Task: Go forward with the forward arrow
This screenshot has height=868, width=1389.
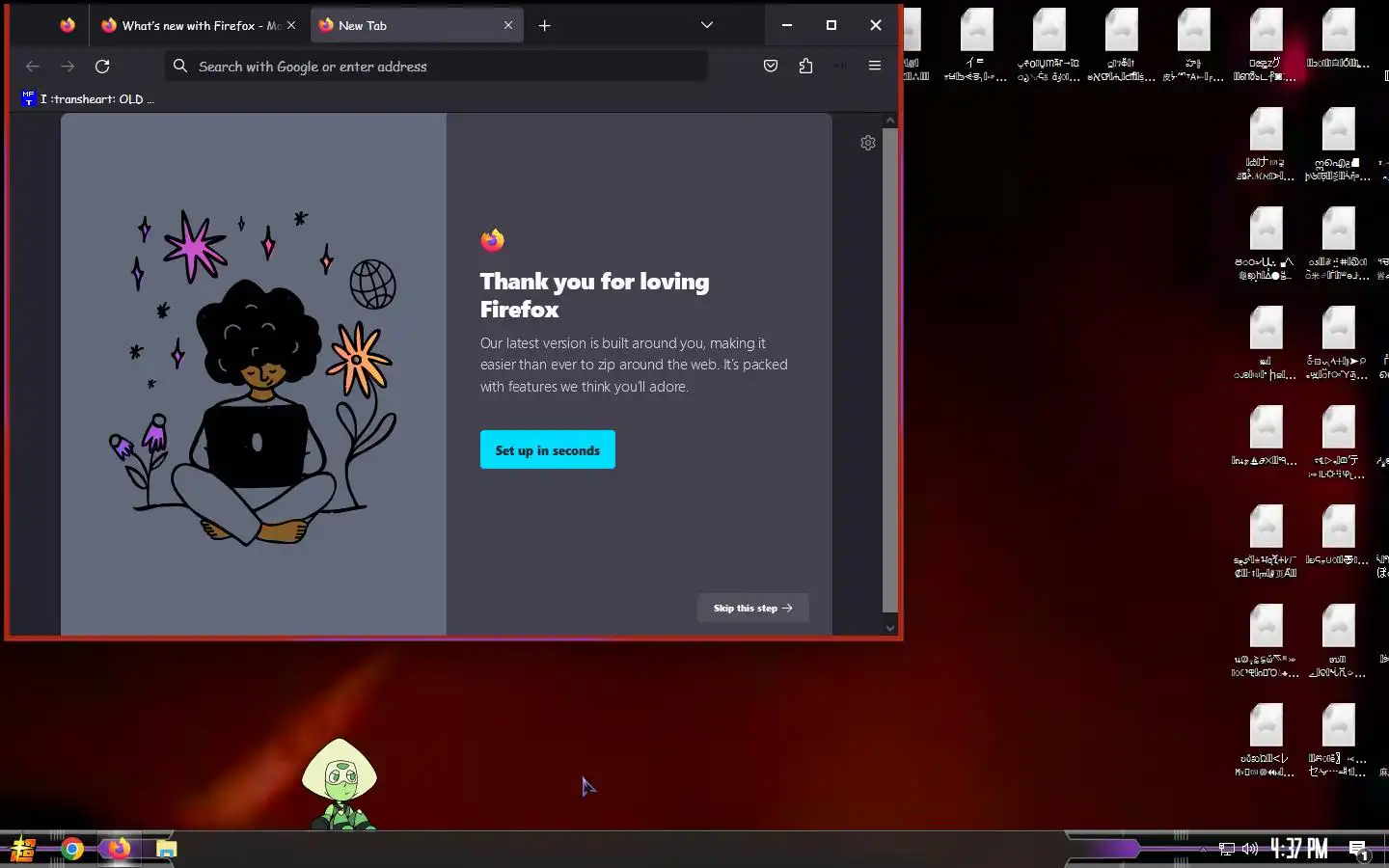Action: [x=68, y=67]
